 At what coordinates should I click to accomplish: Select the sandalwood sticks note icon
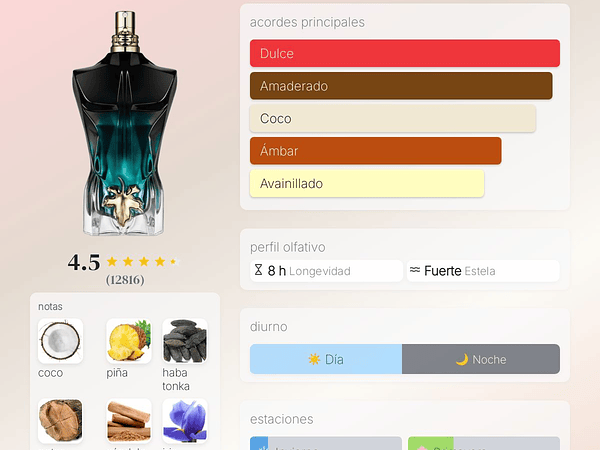point(129,421)
